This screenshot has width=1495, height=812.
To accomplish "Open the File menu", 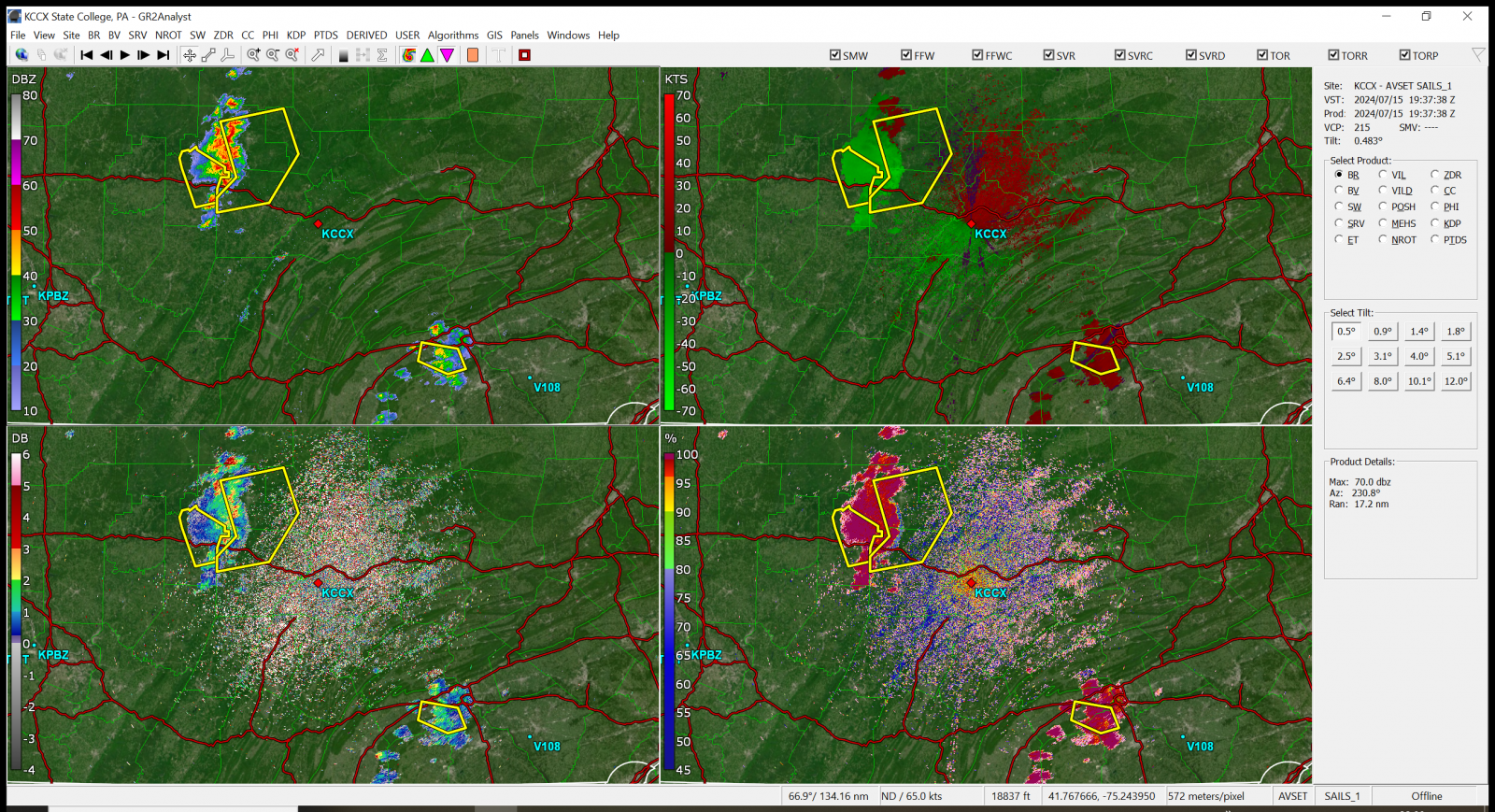I will [x=18, y=36].
